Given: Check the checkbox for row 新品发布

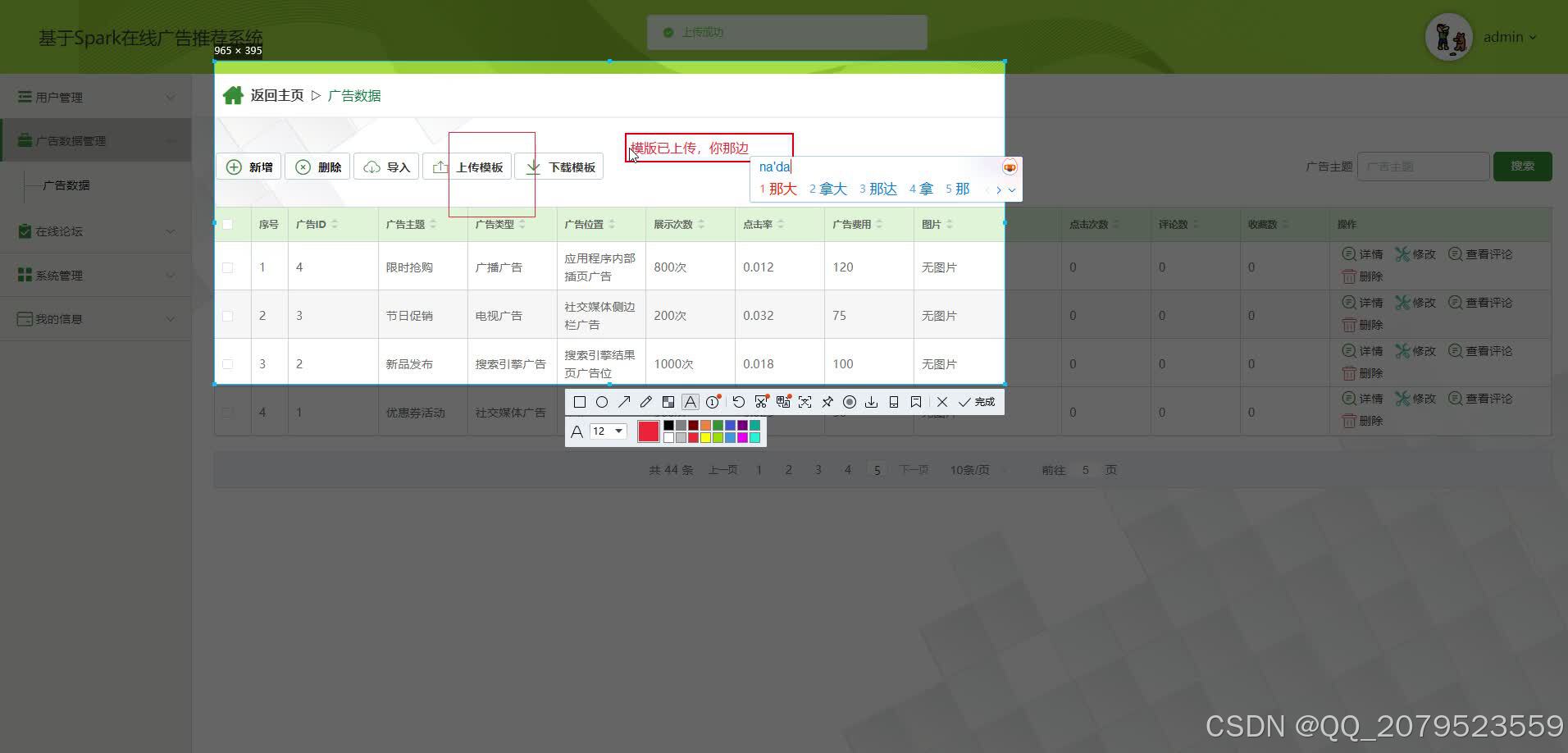Looking at the screenshot, I should (x=228, y=363).
